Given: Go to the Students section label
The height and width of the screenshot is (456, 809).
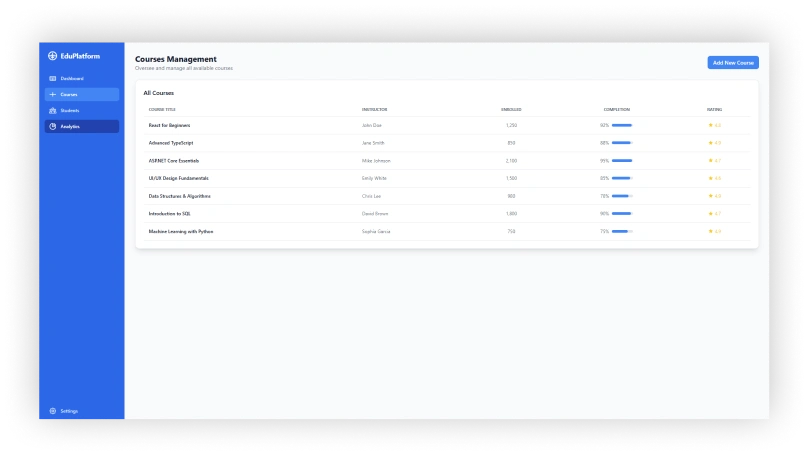Looking at the screenshot, I should (70, 110).
